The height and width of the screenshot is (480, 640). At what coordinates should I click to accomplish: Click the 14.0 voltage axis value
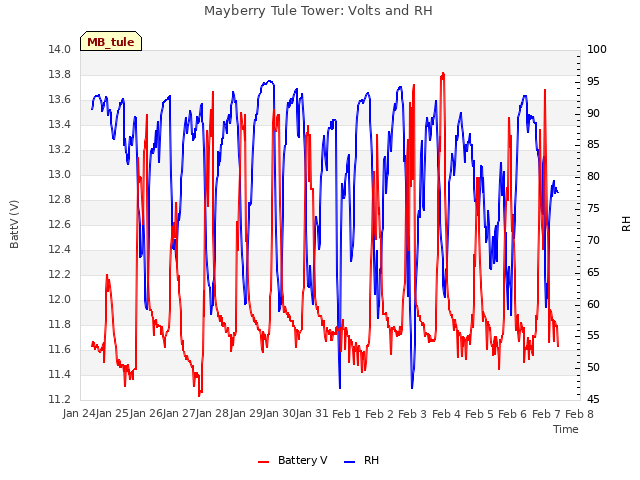point(60,50)
